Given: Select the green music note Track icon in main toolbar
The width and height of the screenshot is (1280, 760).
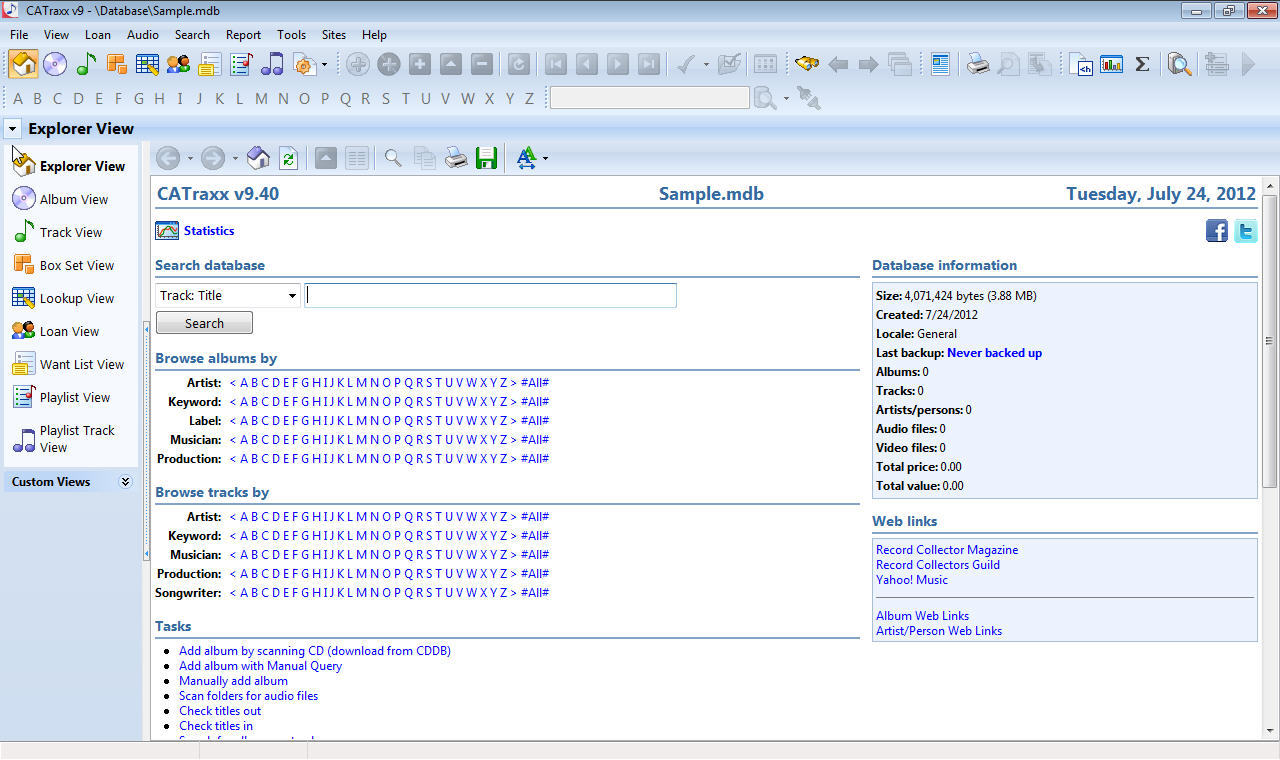Looking at the screenshot, I should coord(86,64).
